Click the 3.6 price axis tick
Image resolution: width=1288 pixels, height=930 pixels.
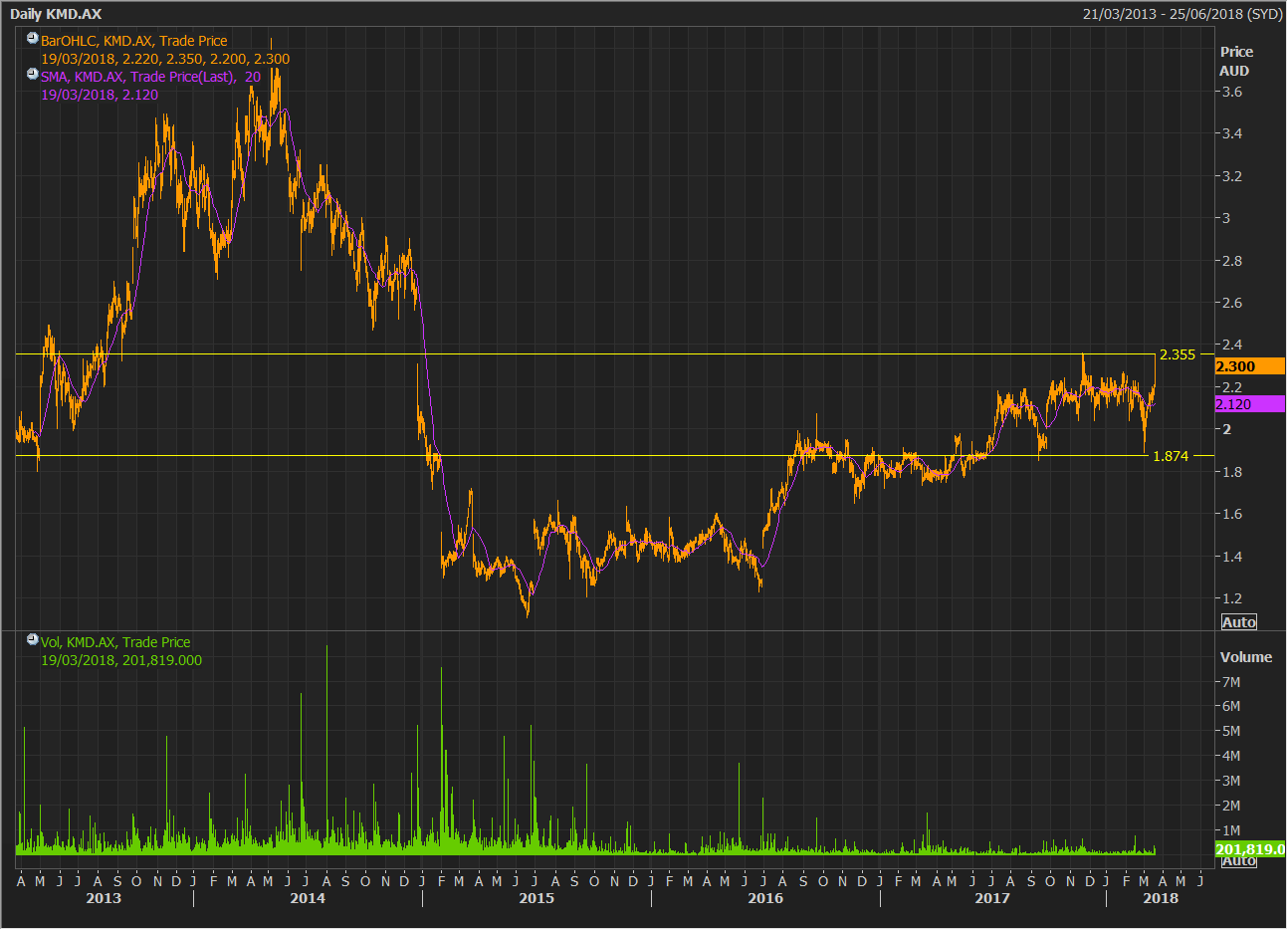point(1232,92)
